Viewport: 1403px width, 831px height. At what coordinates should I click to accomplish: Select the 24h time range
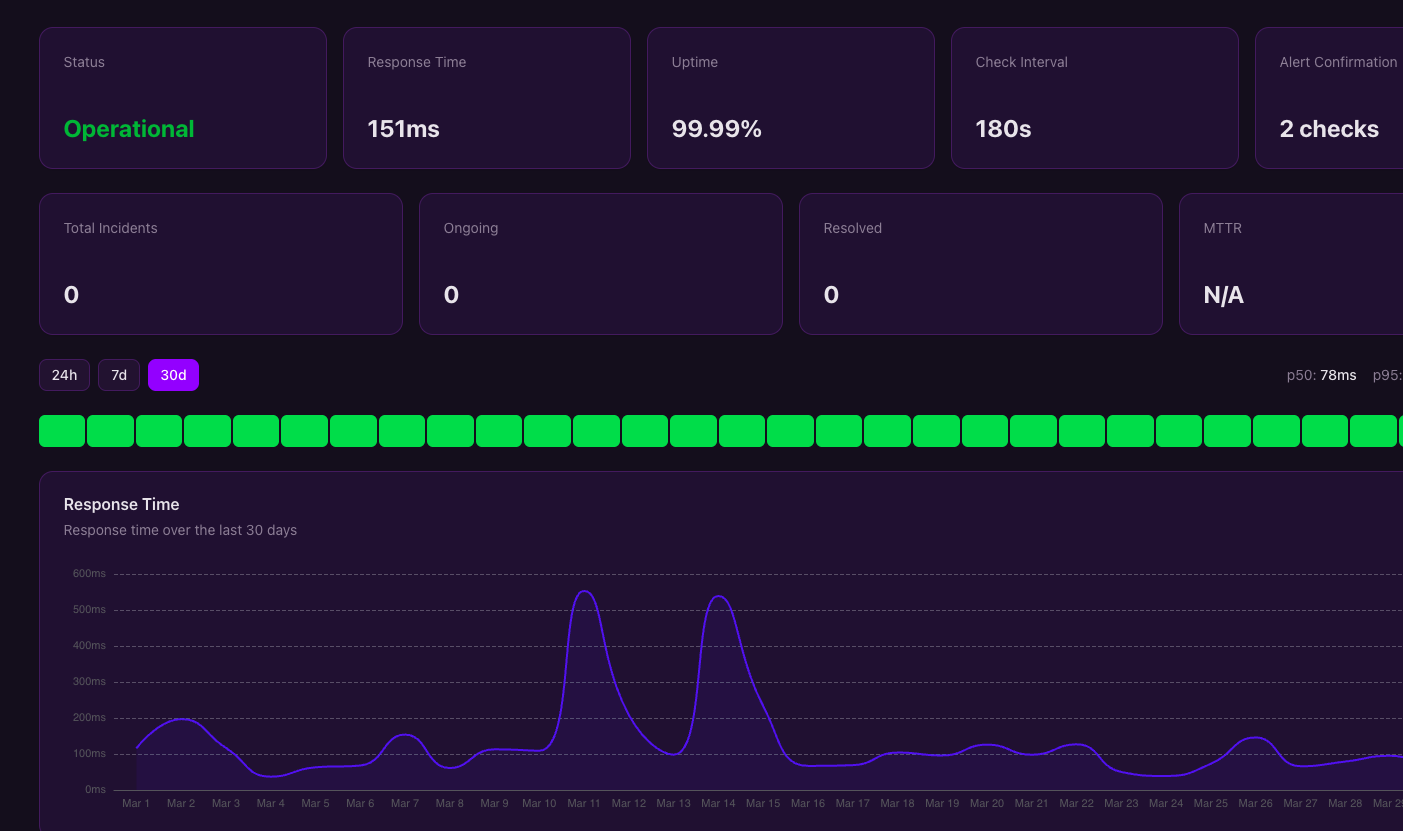click(x=63, y=375)
